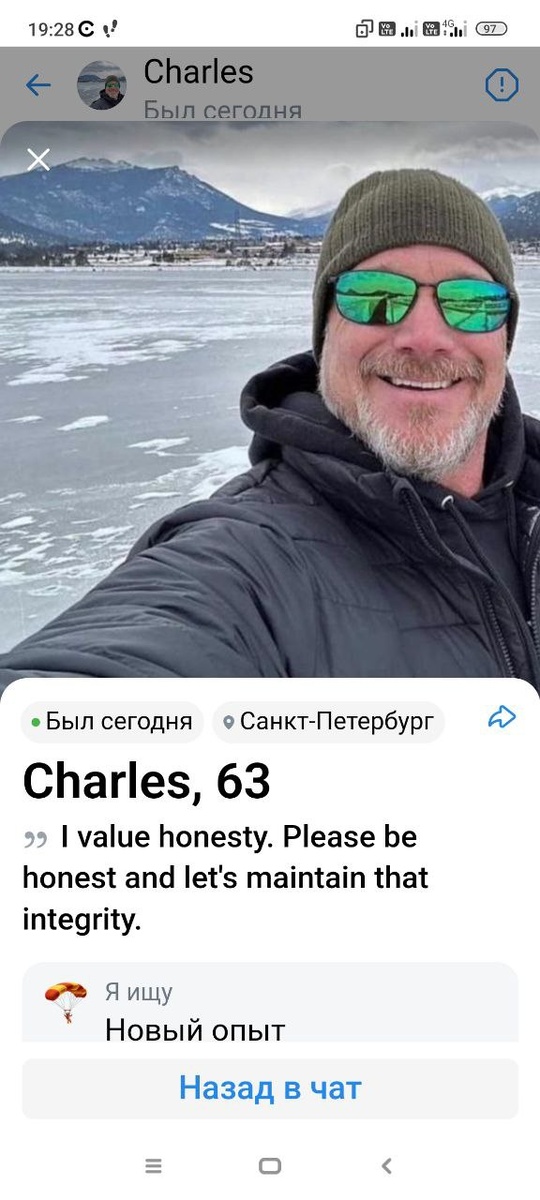Tap the share arrow icon
The height and width of the screenshot is (1200, 540).
coord(501,717)
